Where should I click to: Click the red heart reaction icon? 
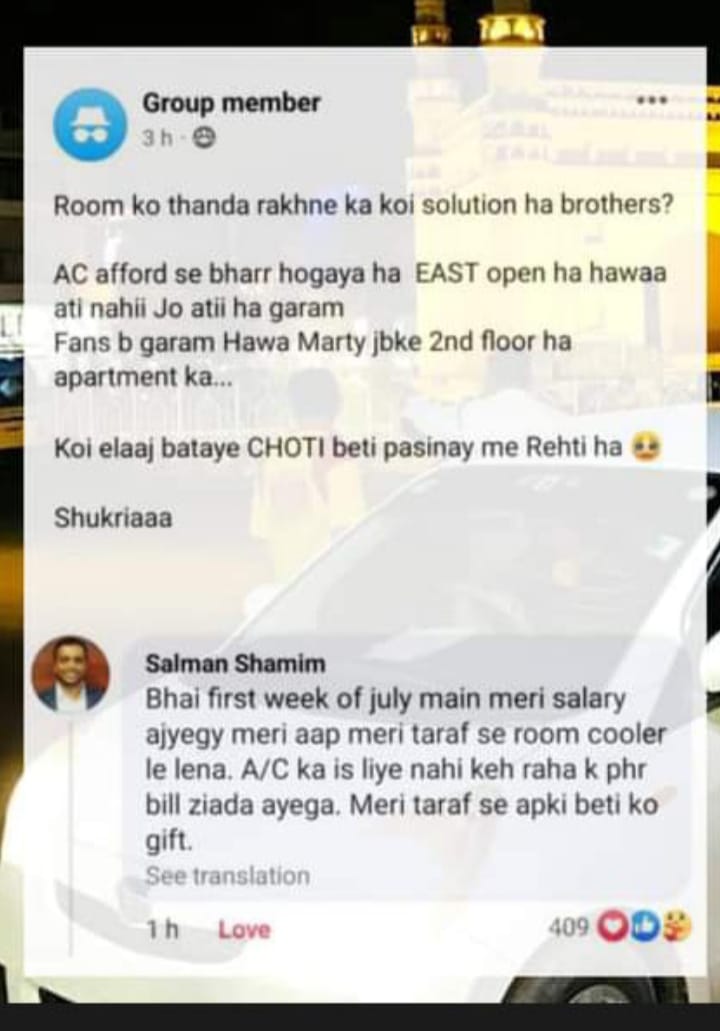(x=612, y=927)
